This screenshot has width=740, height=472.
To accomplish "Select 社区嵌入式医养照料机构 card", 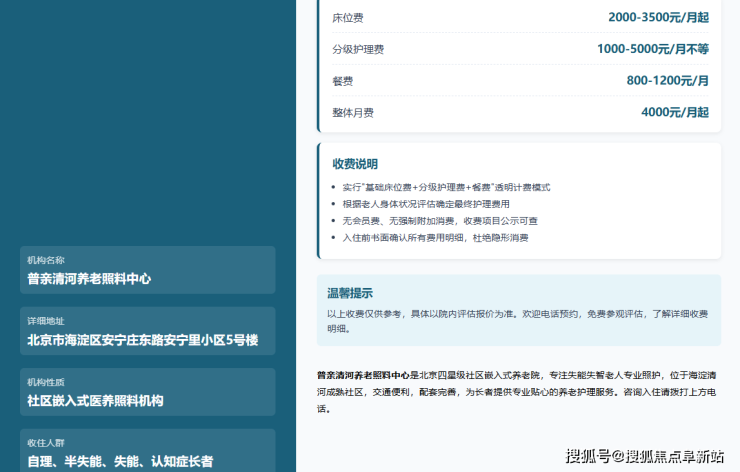I will [148, 392].
